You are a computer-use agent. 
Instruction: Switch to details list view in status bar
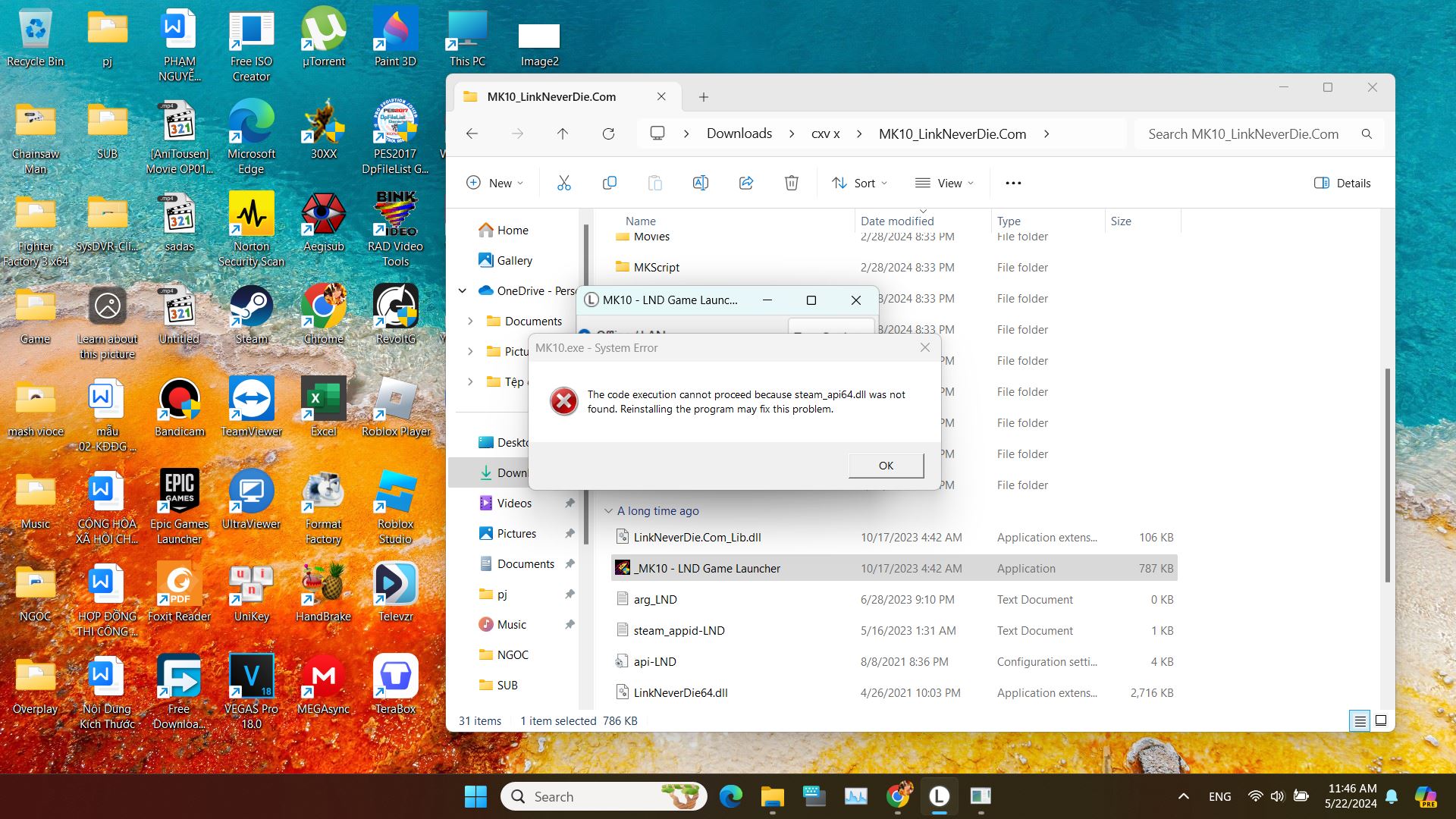(x=1360, y=720)
